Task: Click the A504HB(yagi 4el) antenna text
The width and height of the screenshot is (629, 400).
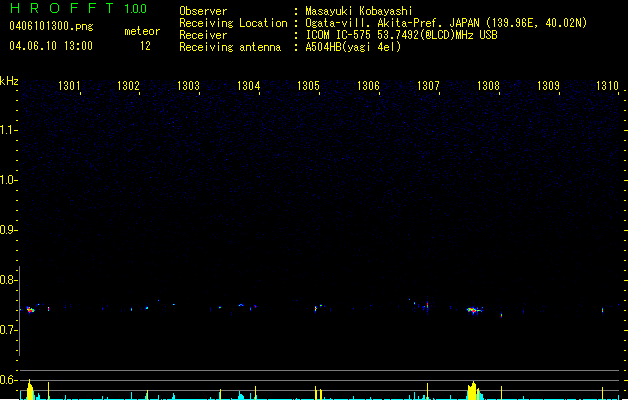Action: [353, 47]
